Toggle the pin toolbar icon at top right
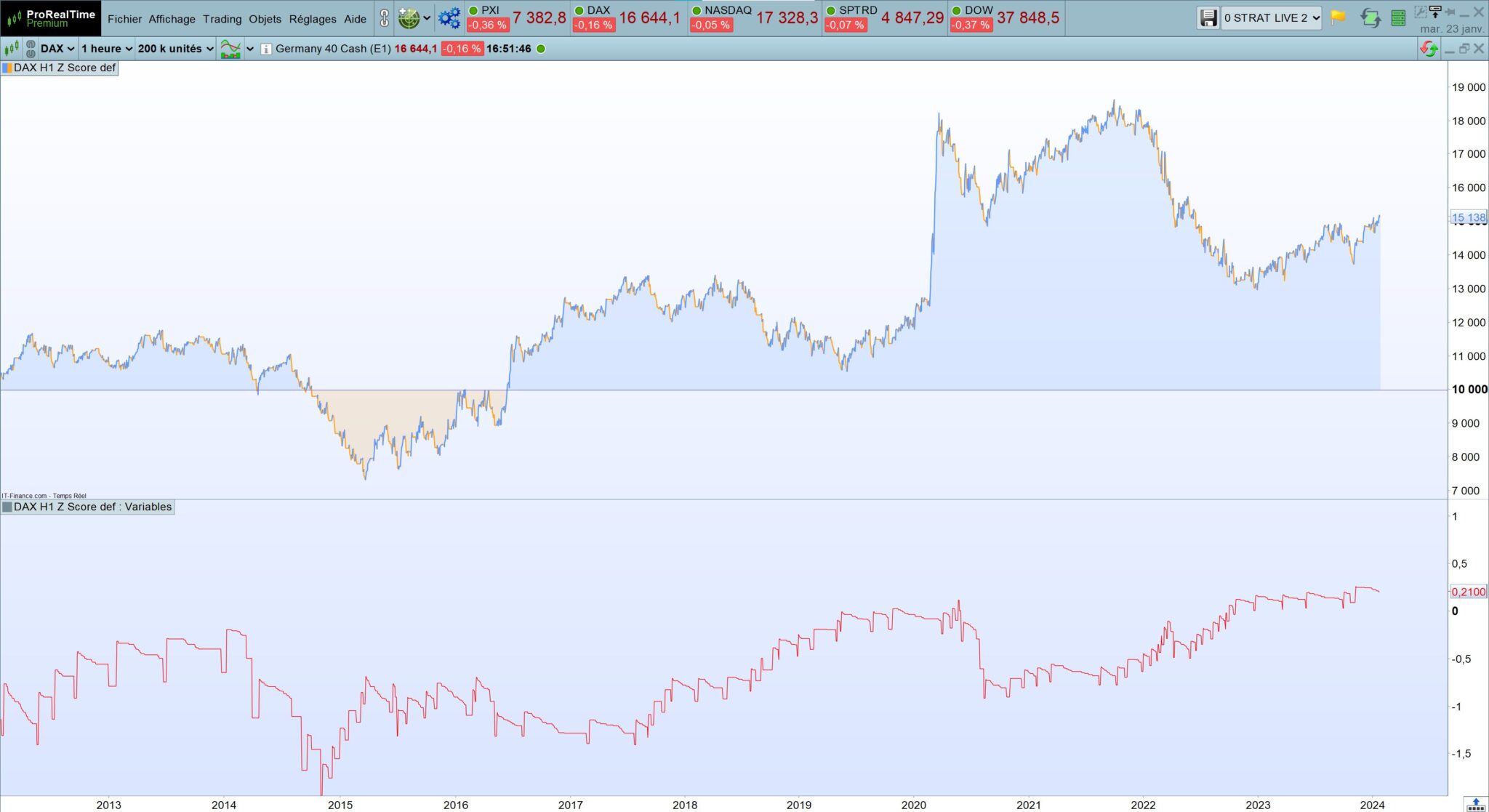This screenshot has height=812, width=1489. tap(1450, 12)
